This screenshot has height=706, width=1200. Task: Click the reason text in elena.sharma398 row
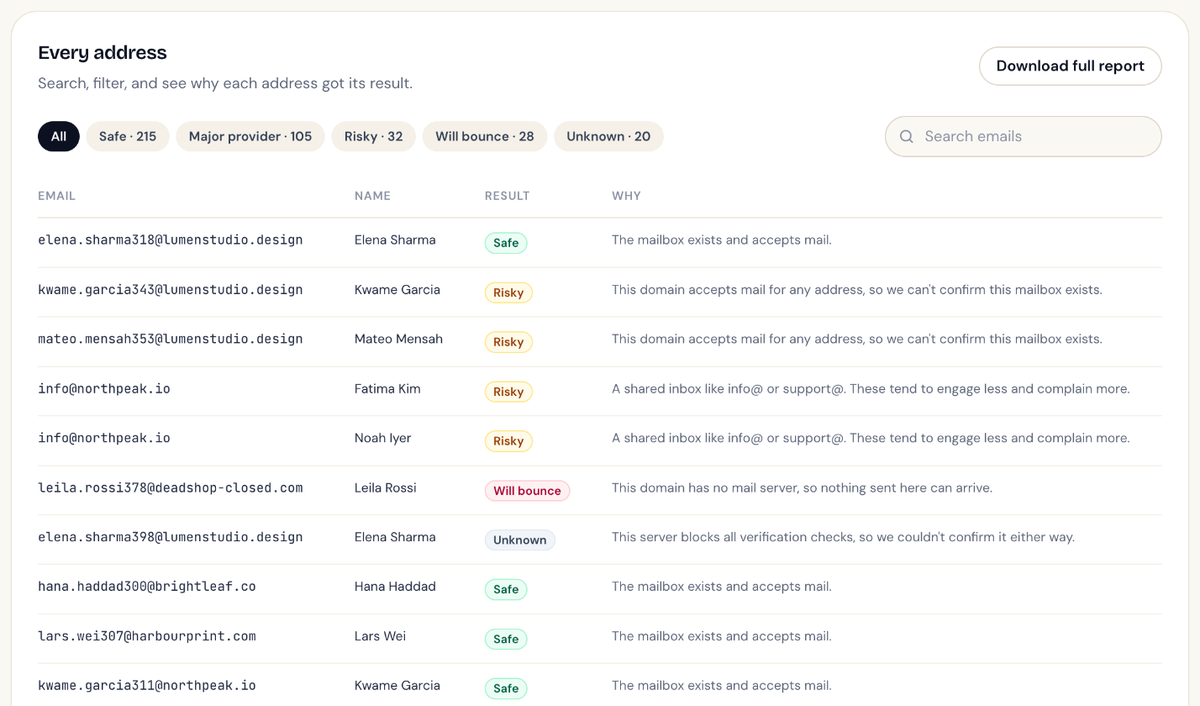pos(843,537)
